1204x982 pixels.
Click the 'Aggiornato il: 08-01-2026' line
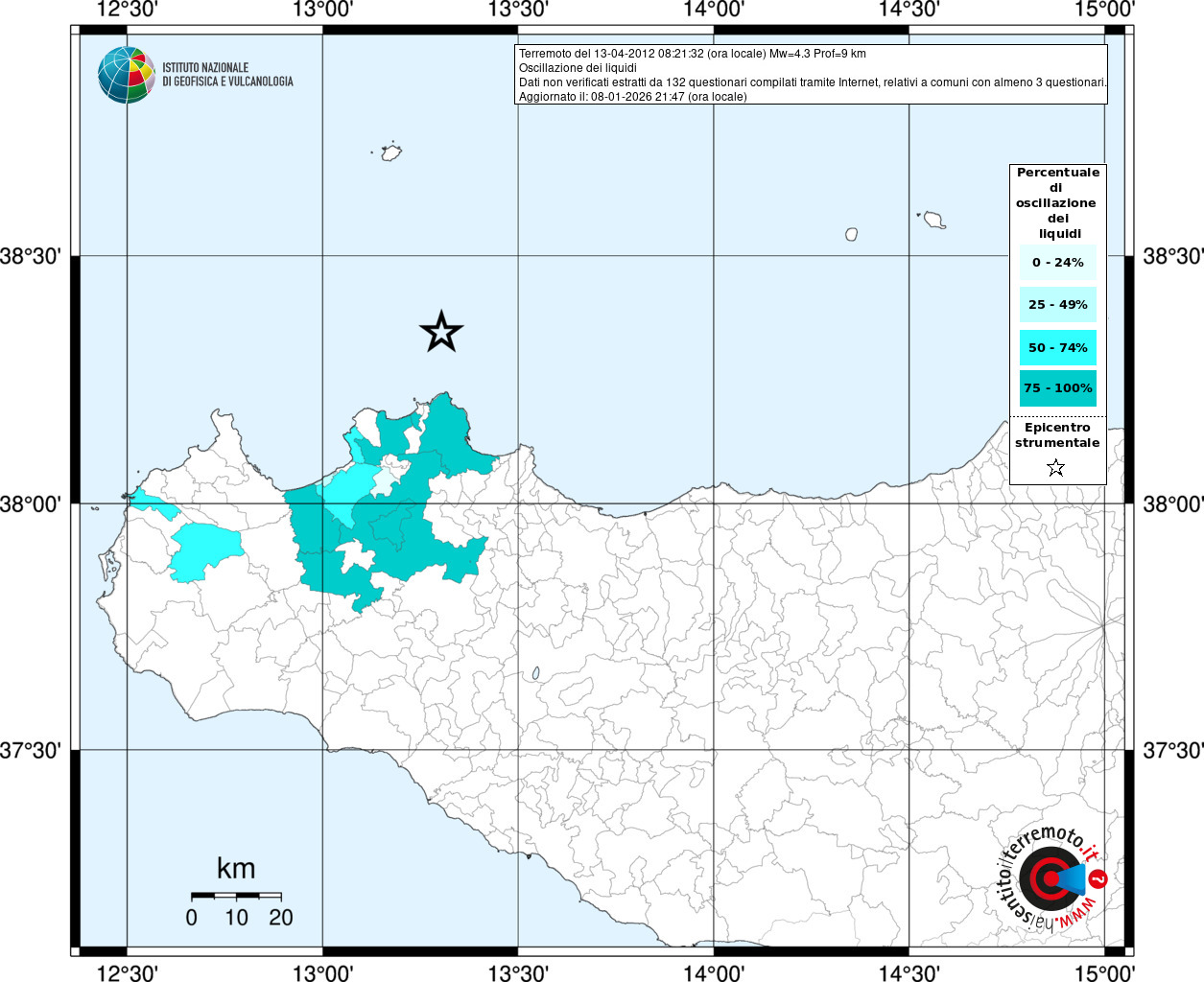633,97
